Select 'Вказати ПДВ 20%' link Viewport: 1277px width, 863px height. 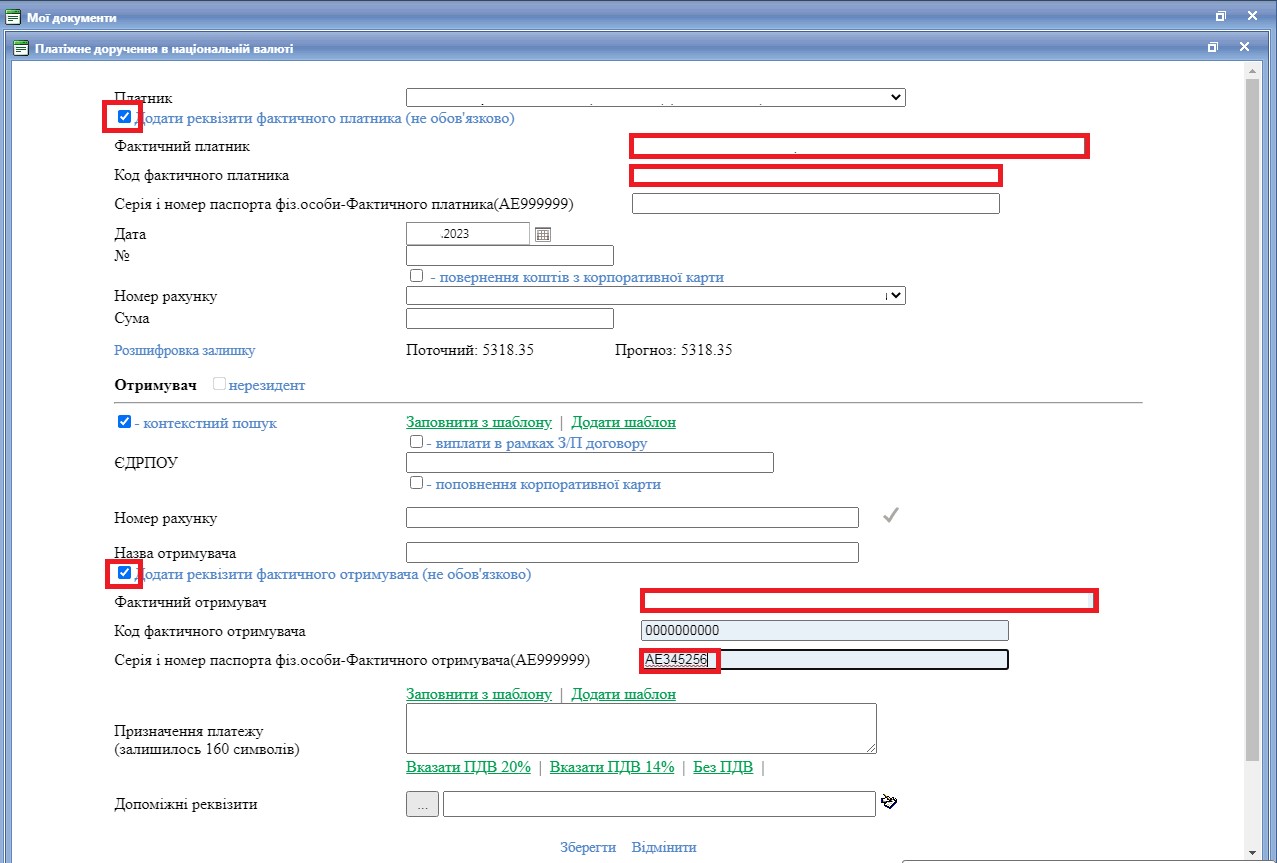tap(468, 767)
